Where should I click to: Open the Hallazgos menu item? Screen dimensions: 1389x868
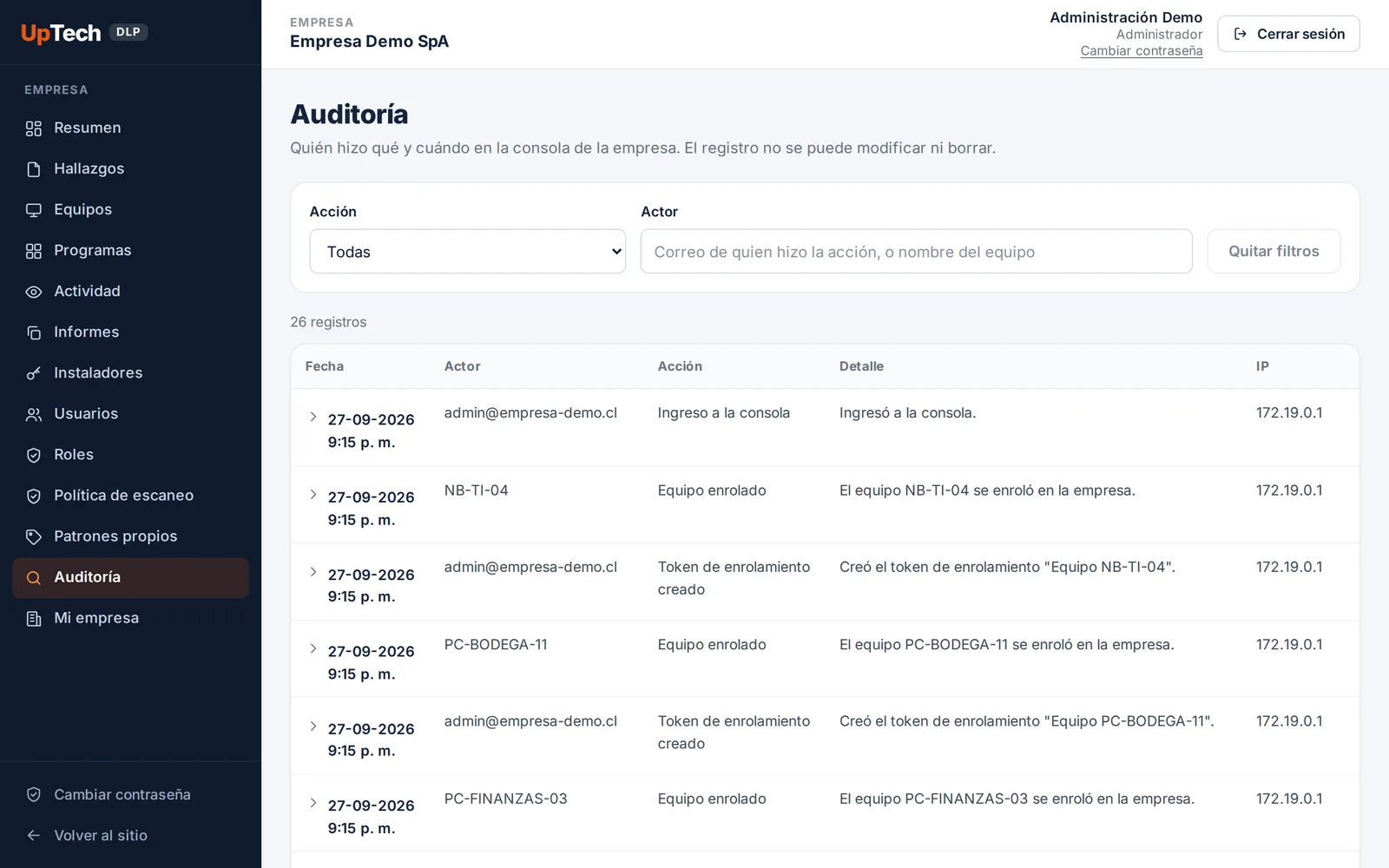point(130,168)
